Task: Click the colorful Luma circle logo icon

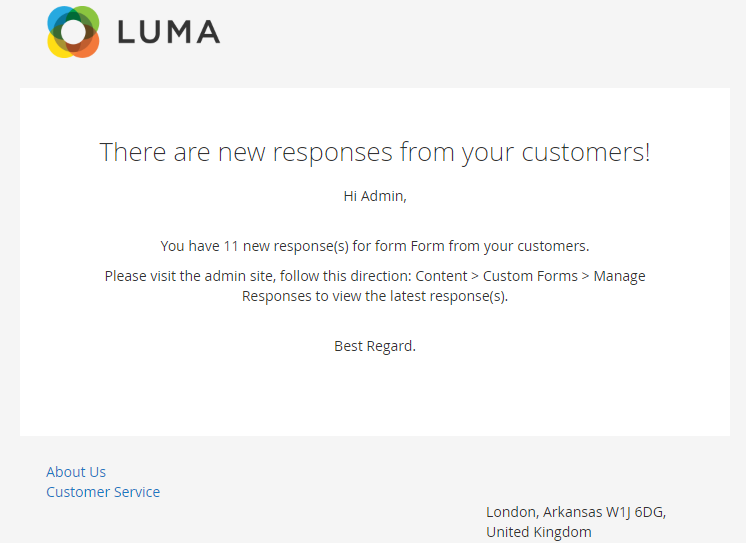Action: pyautogui.click(x=73, y=32)
